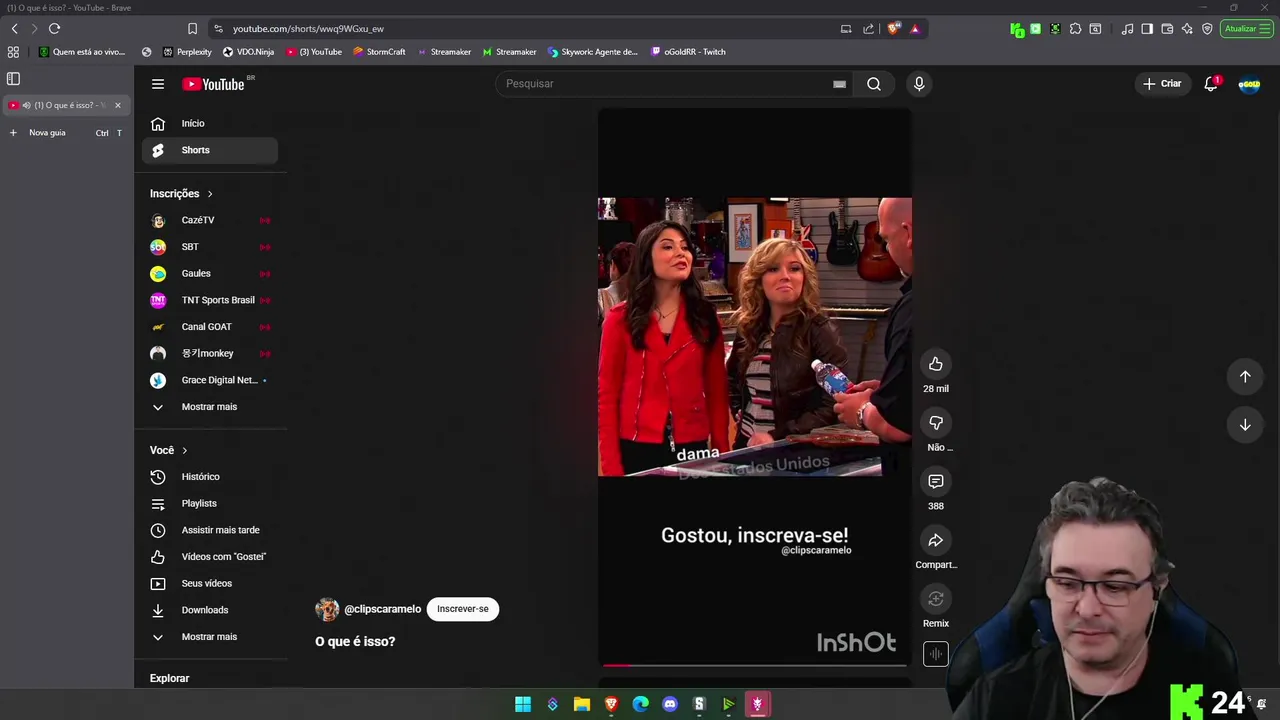Go back in the browser
This screenshot has width=1280, height=720.
click(x=14, y=29)
